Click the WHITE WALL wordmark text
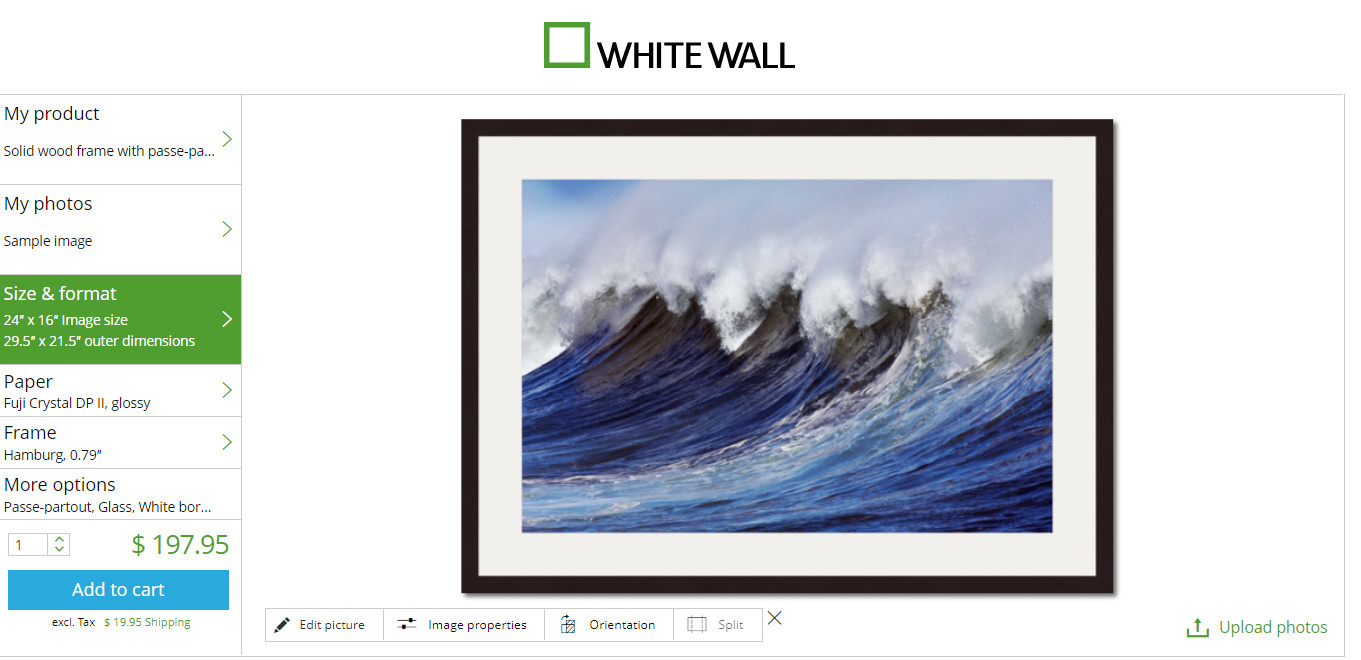The height and width of the screenshot is (660, 1361). pyautogui.click(x=696, y=55)
